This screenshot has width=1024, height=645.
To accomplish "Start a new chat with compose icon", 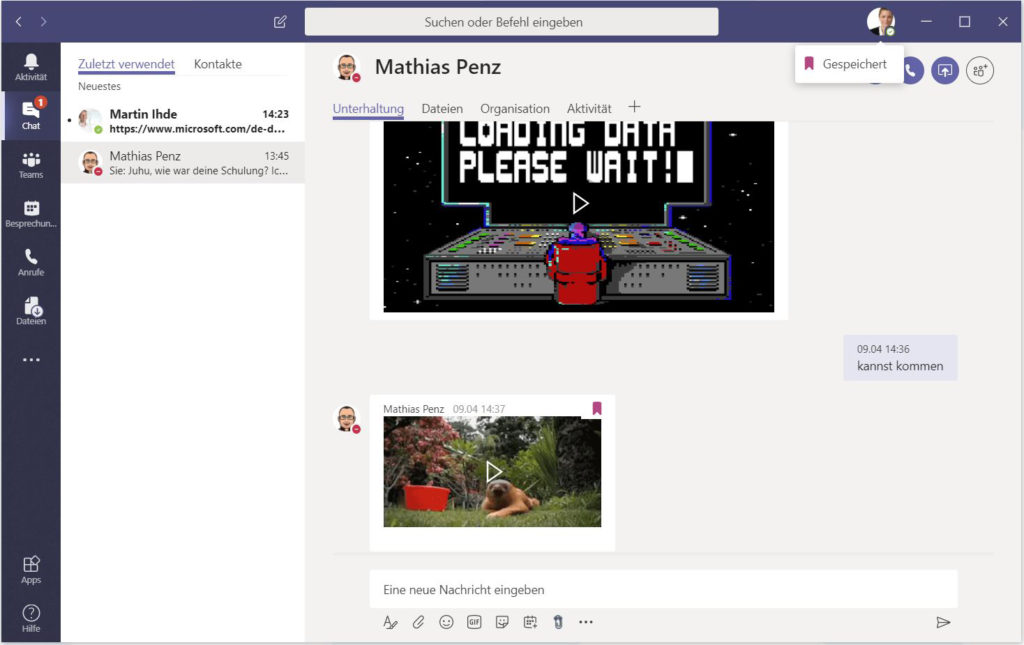I will point(280,22).
